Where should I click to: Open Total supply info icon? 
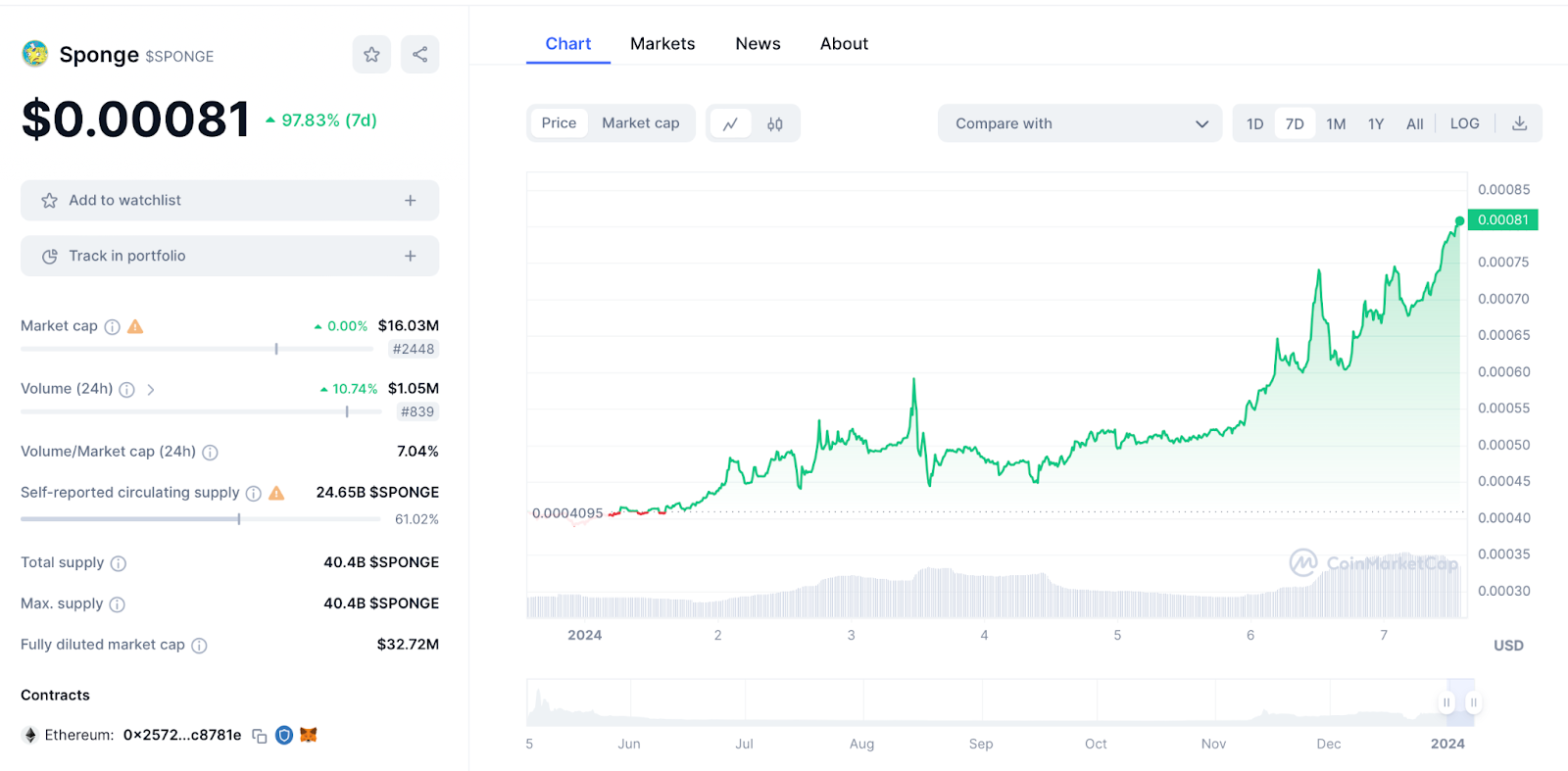[119, 563]
